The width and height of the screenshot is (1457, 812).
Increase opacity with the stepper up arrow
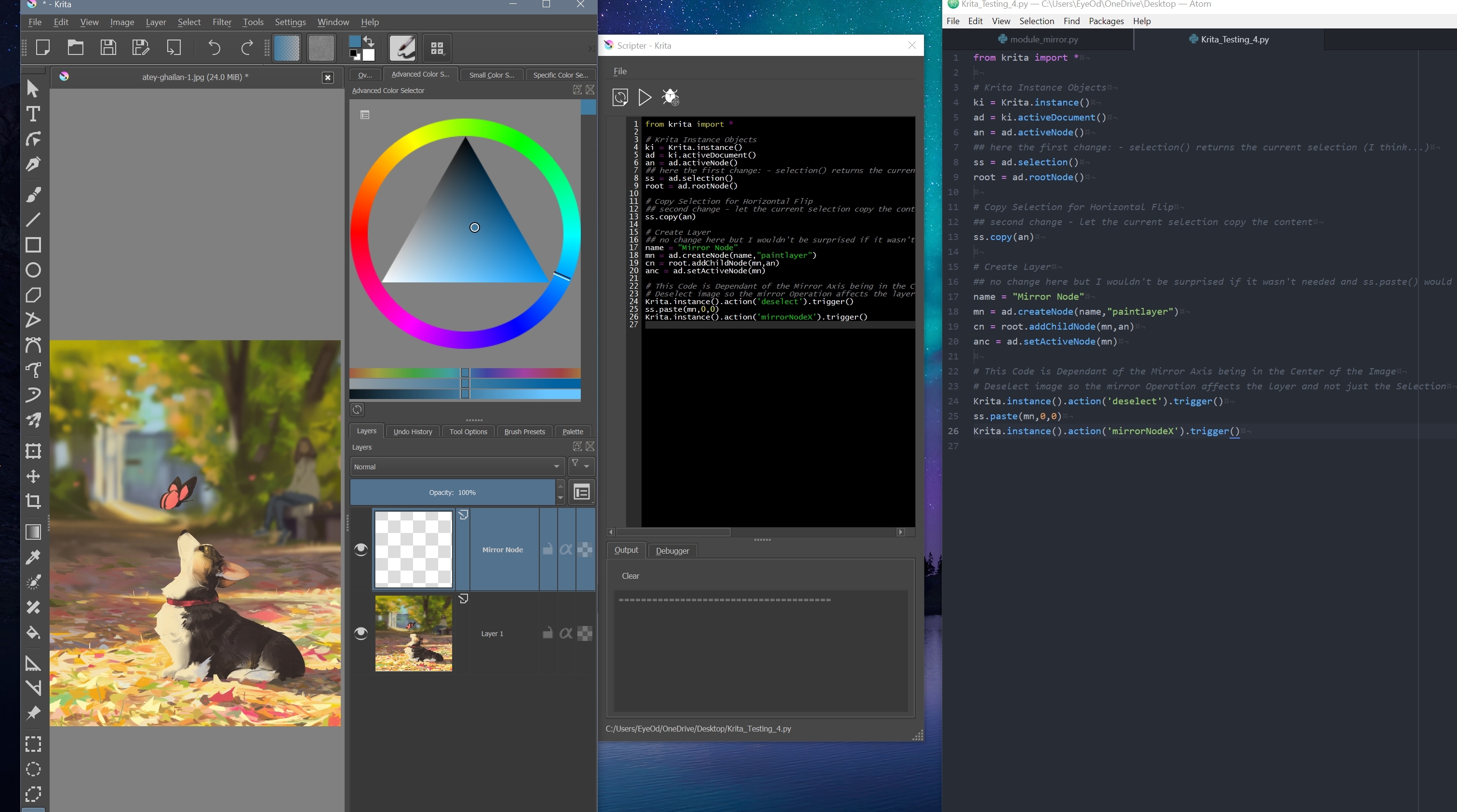coord(560,486)
